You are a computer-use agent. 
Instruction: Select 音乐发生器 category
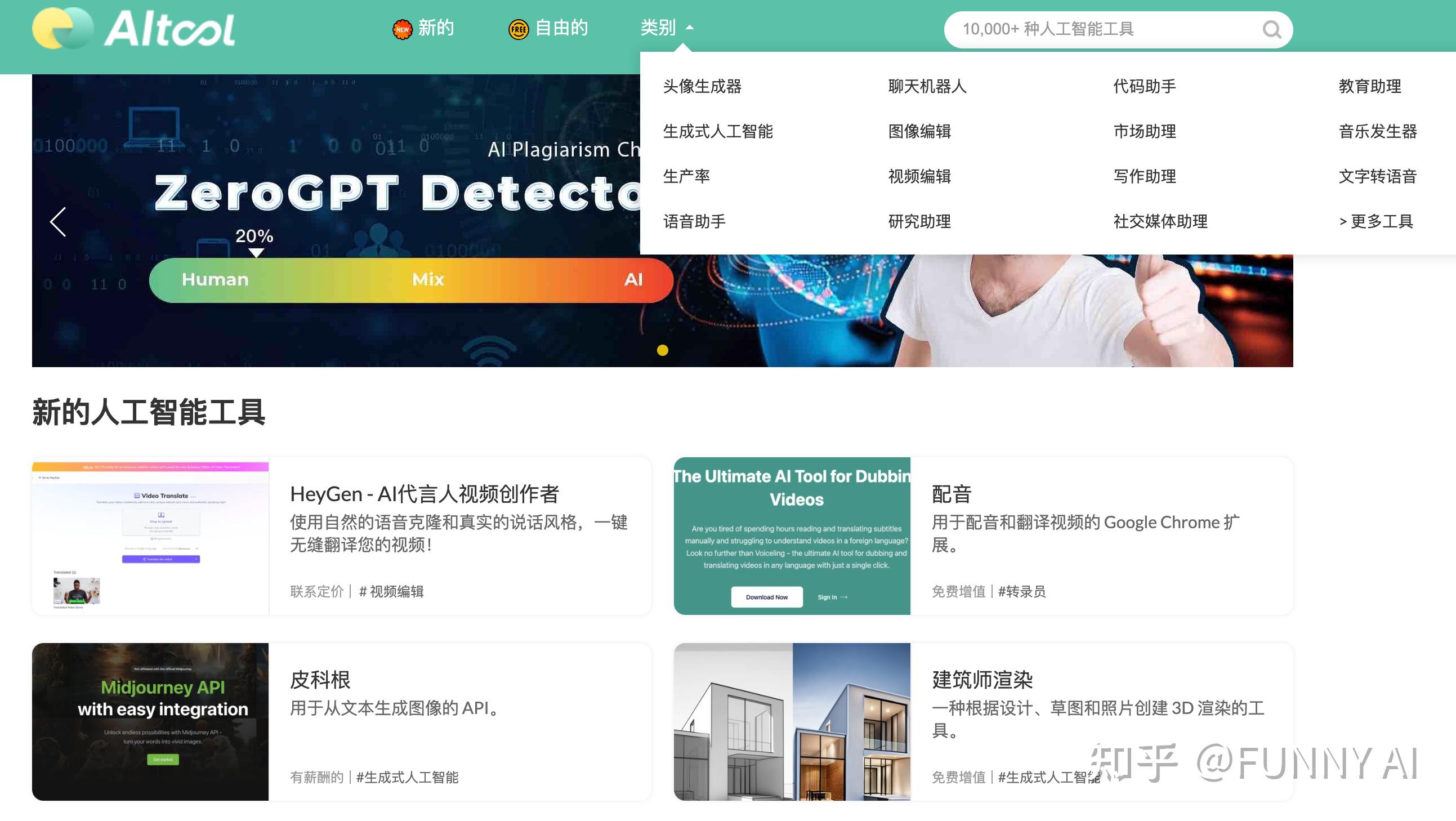tap(1377, 132)
